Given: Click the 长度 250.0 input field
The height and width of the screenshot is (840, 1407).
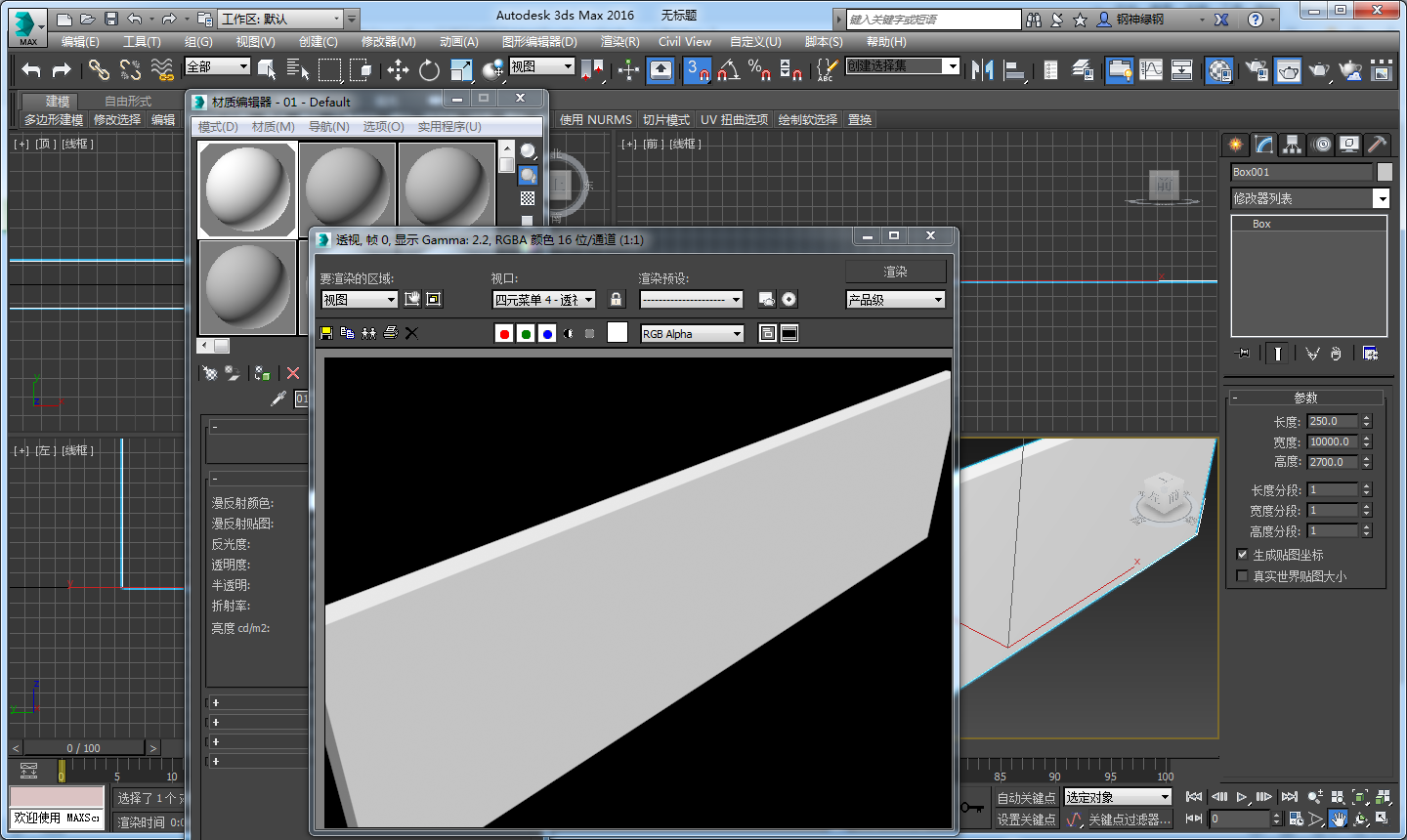Looking at the screenshot, I should click(x=1333, y=421).
